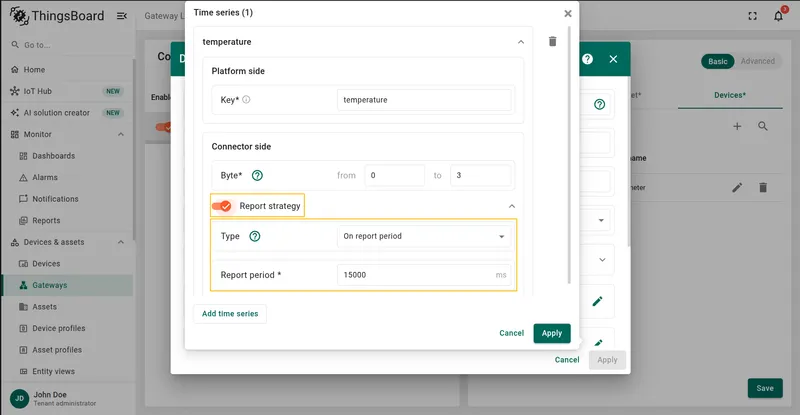Collapse Devices & assets section chevron
The height and width of the screenshot is (415, 800).
click(121, 242)
